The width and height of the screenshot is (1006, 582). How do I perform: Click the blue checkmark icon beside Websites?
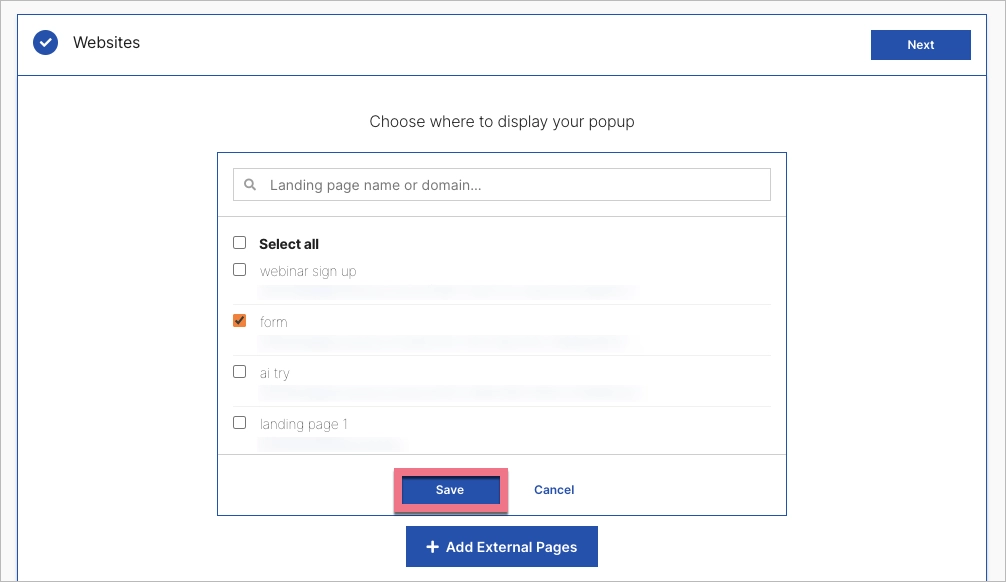pyautogui.click(x=45, y=43)
